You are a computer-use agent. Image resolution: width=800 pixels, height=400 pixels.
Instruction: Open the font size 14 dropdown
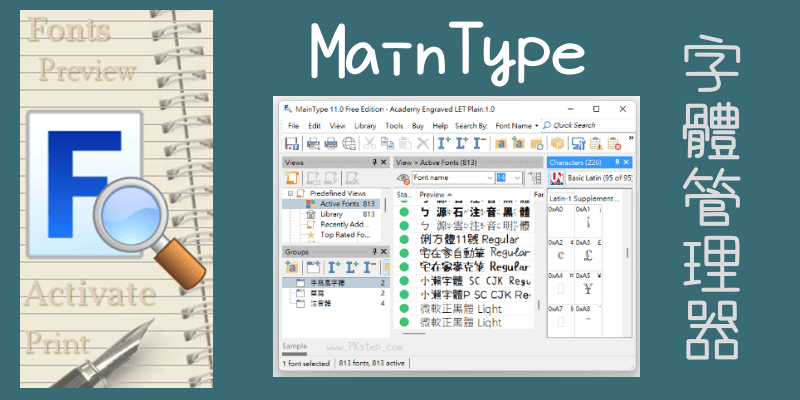[x=517, y=178]
